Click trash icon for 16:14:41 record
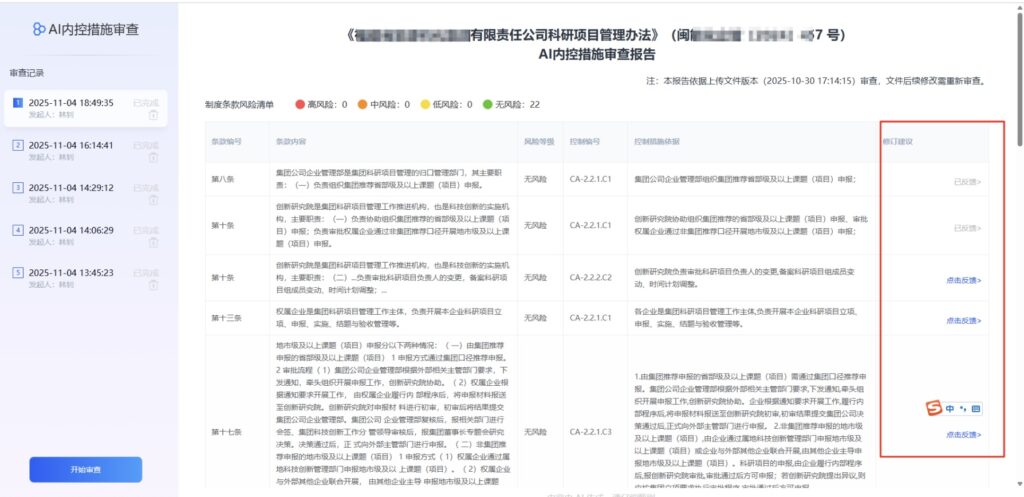The width and height of the screenshot is (1024, 497). click(152, 157)
